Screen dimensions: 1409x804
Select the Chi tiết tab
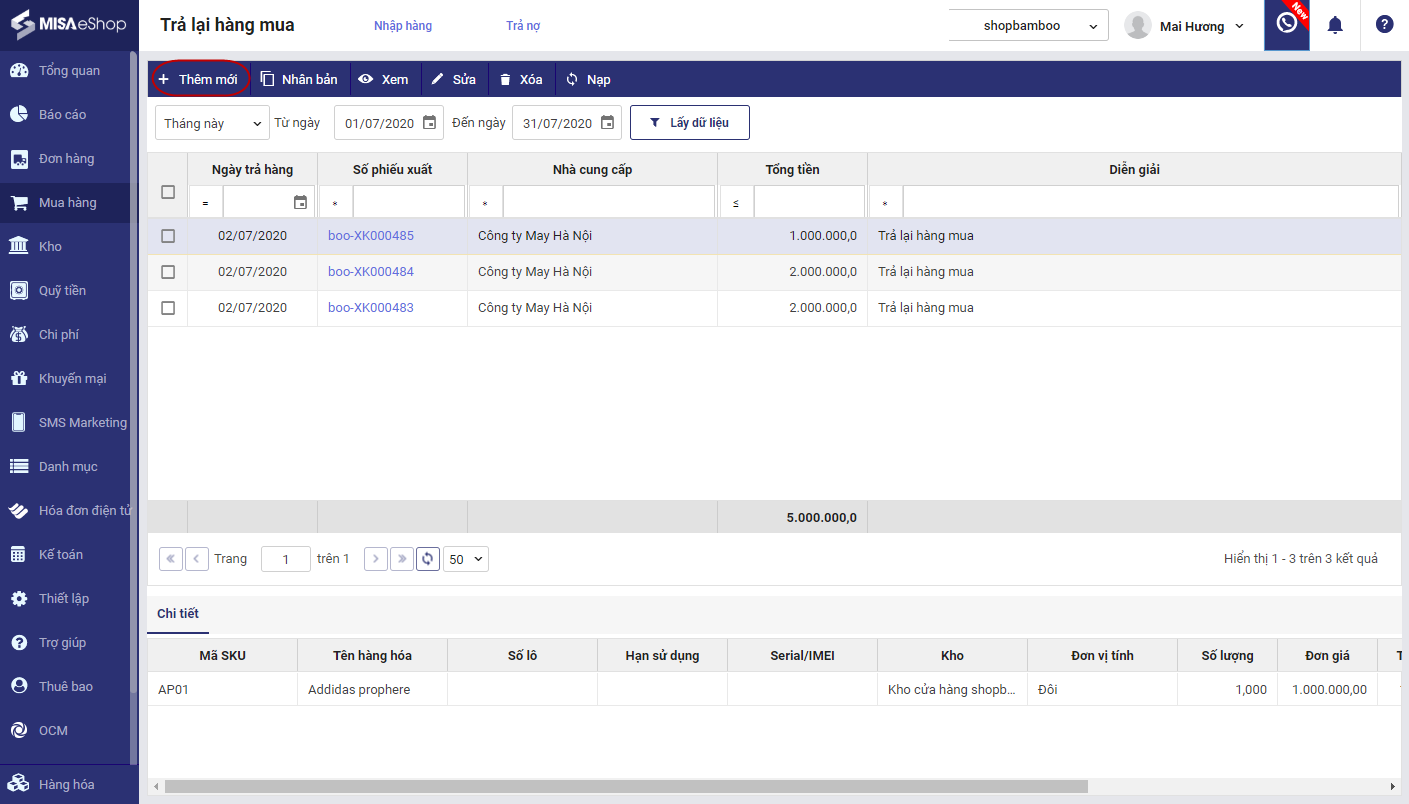pos(178,613)
